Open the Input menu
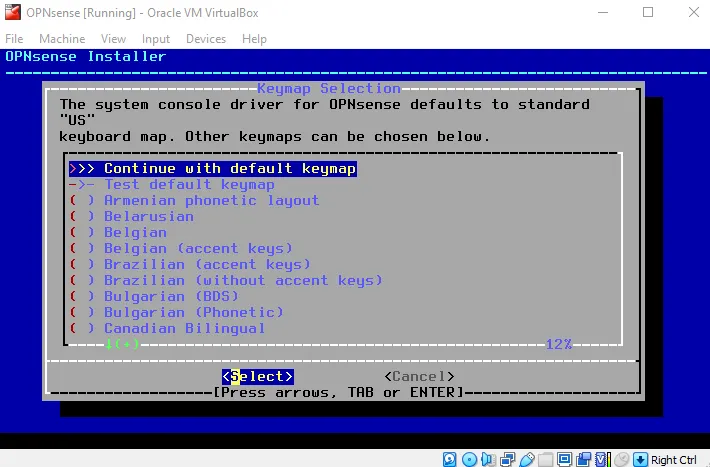 pos(156,39)
